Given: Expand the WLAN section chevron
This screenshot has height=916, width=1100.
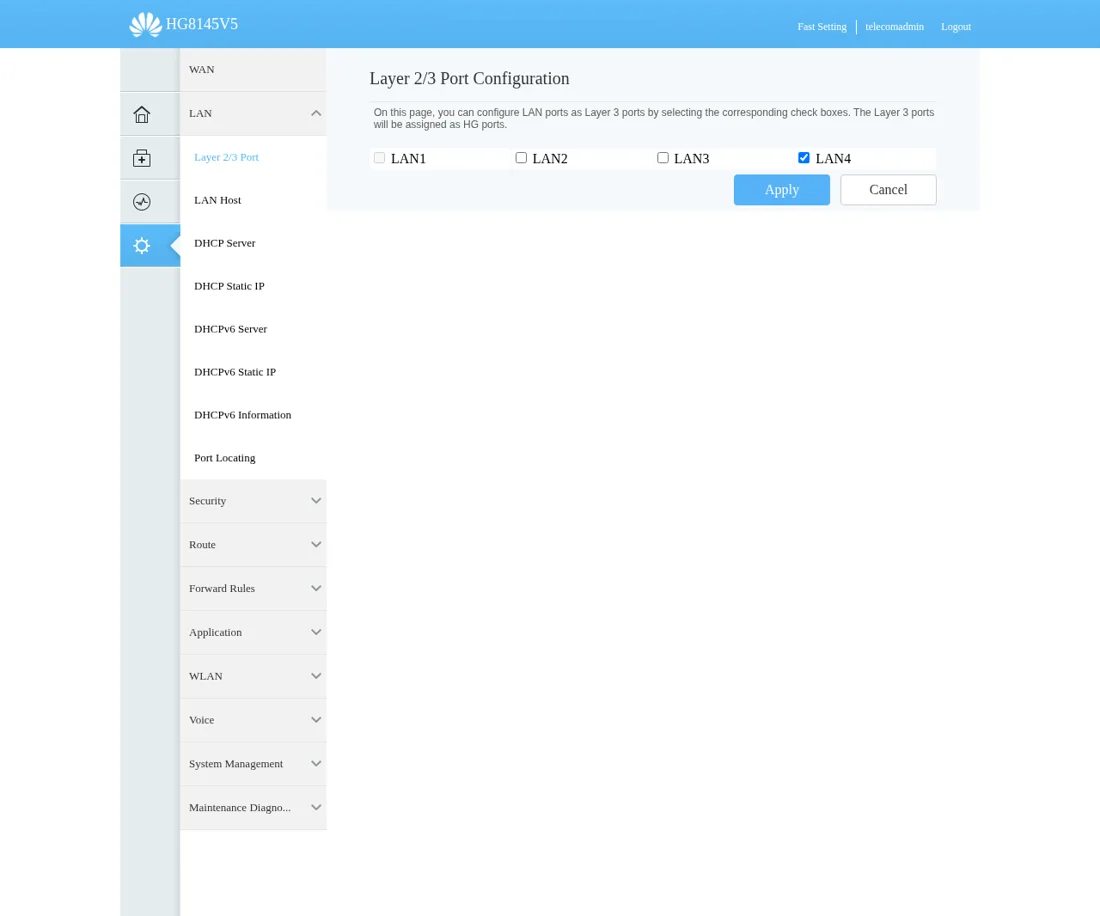Looking at the screenshot, I should click(x=316, y=676).
